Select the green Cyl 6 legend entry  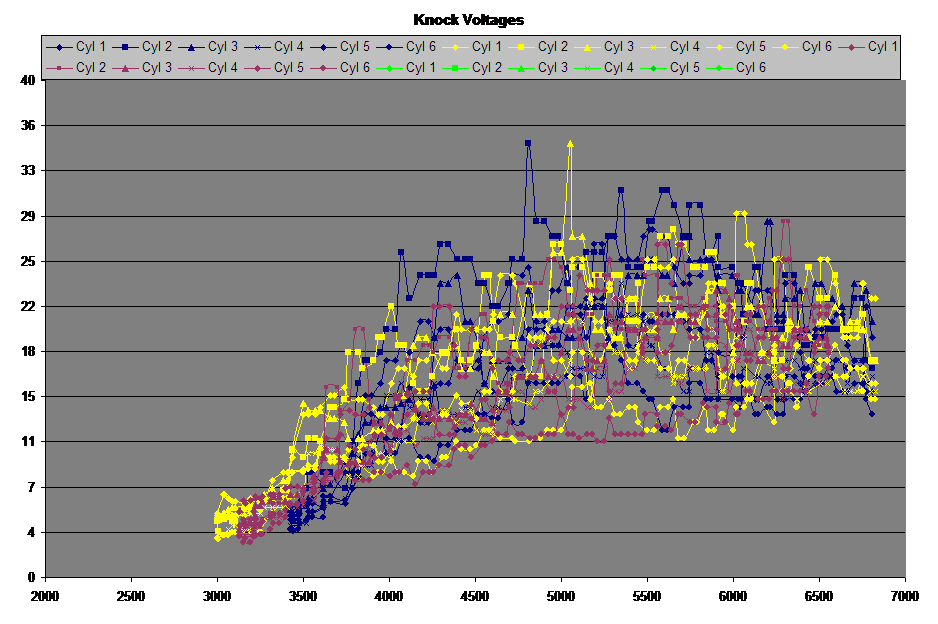738,67
